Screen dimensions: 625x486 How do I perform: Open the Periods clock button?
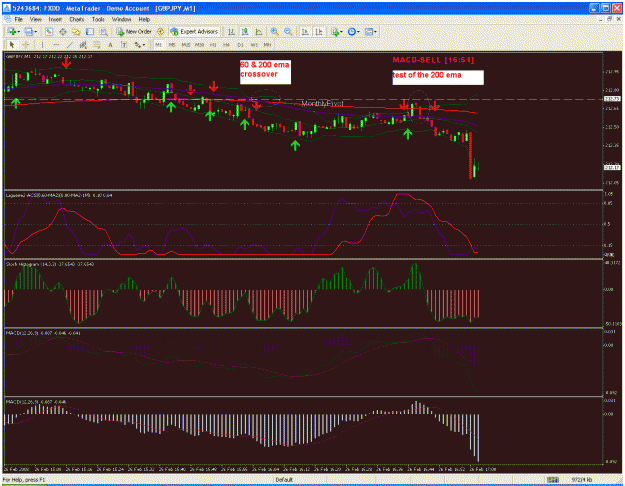351,31
